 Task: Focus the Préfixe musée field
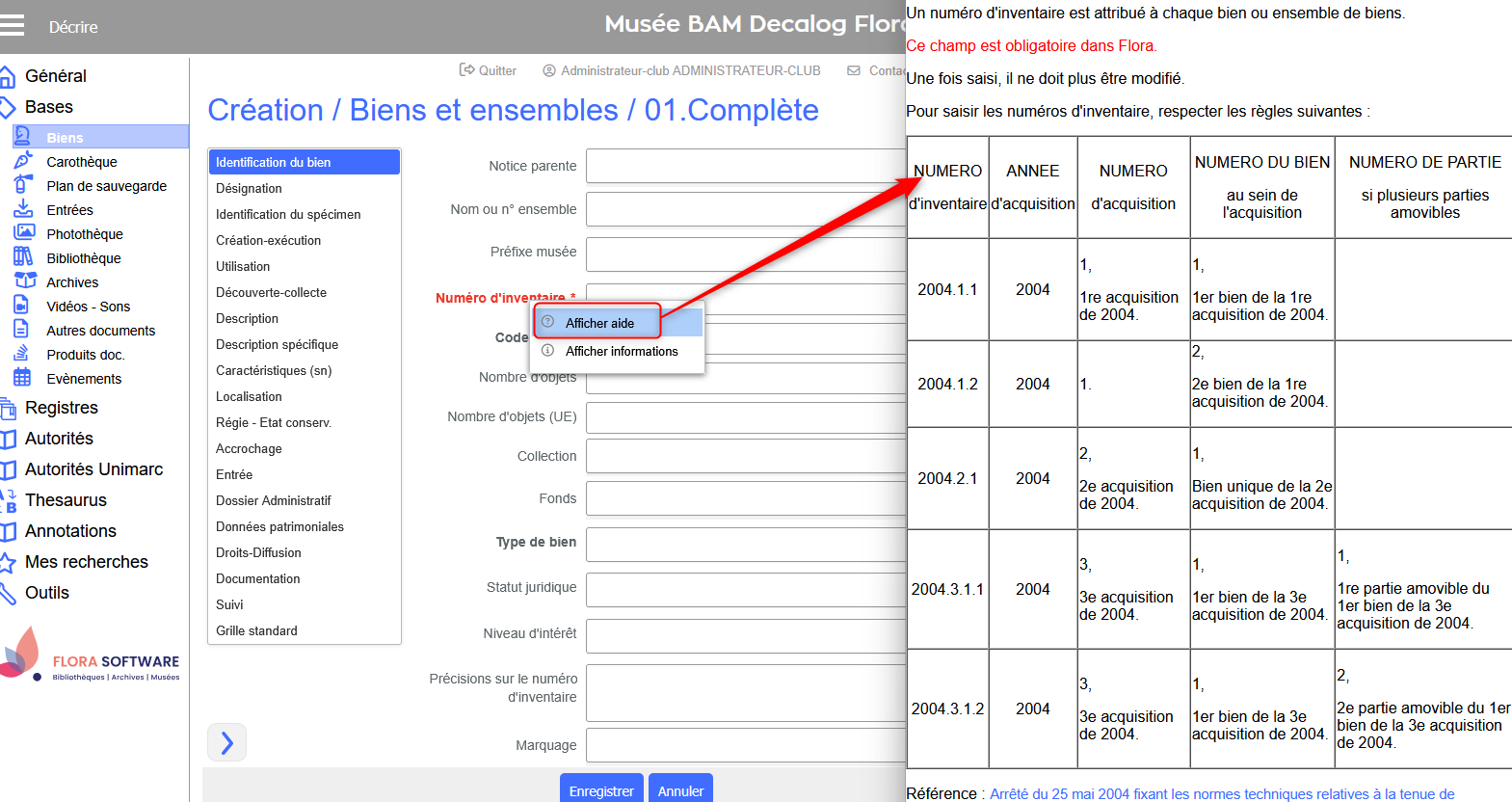point(746,254)
